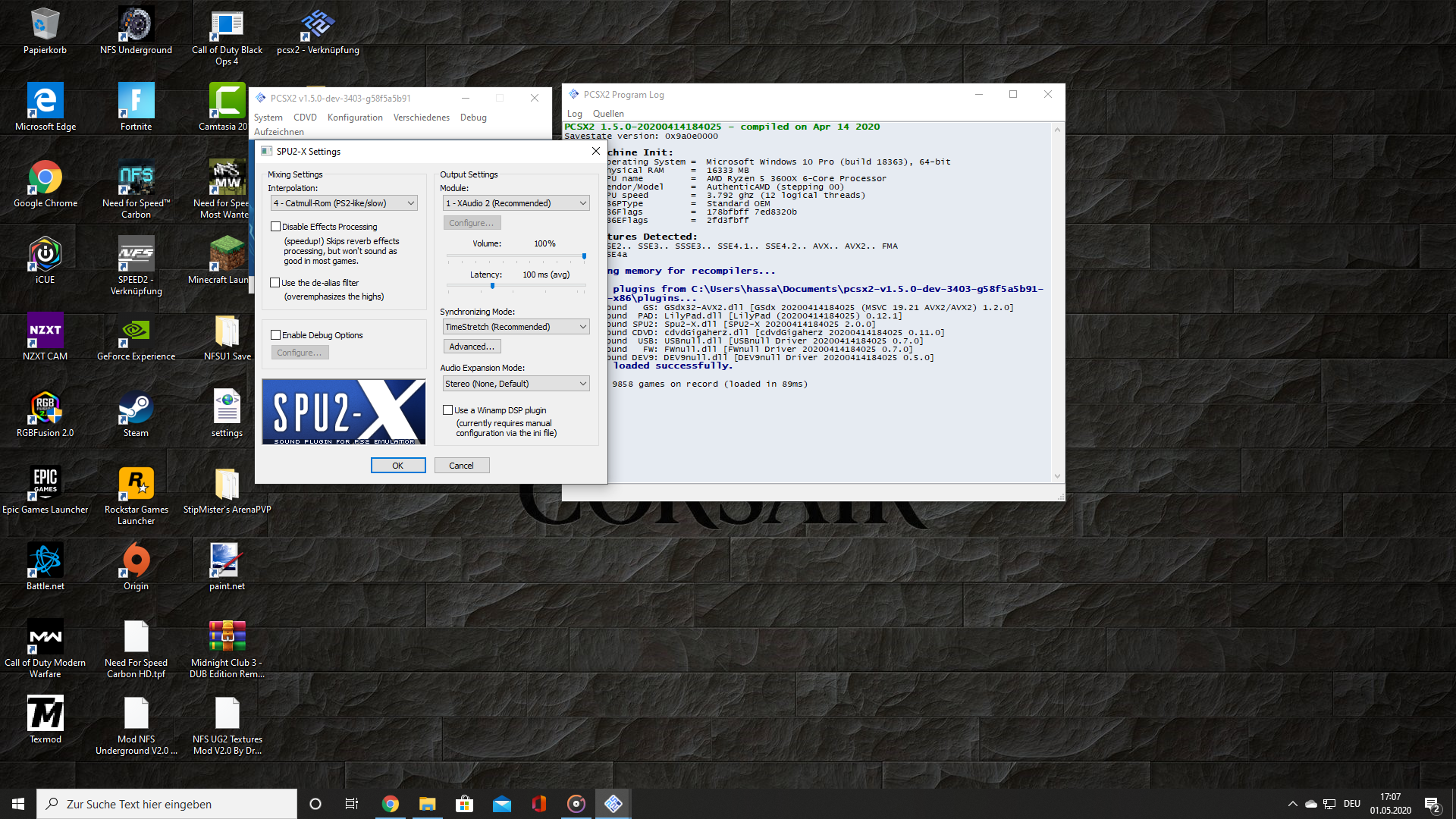Open the notification center icon
1456x819 pixels.
pos(1432,804)
